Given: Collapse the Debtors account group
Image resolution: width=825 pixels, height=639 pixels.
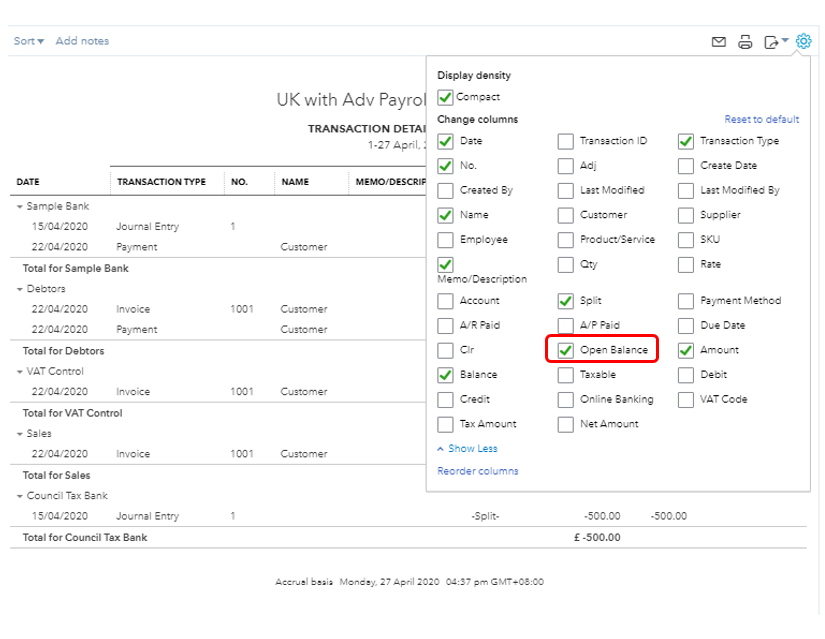Looking at the screenshot, I should pyautogui.click(x=19, y=289).
